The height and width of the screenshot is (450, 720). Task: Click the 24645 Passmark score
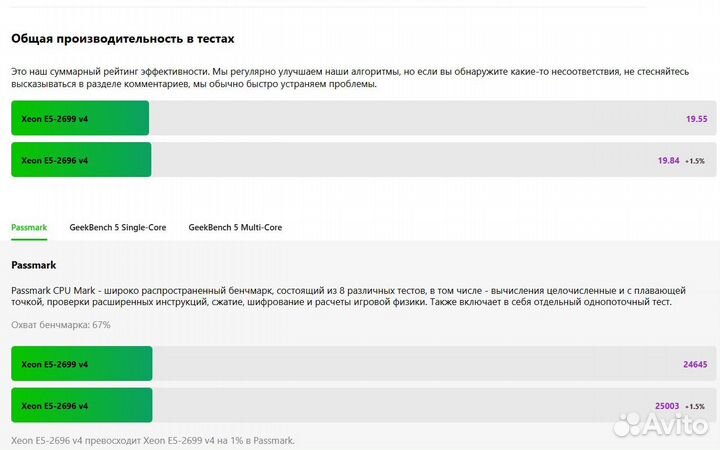(695, 365)
